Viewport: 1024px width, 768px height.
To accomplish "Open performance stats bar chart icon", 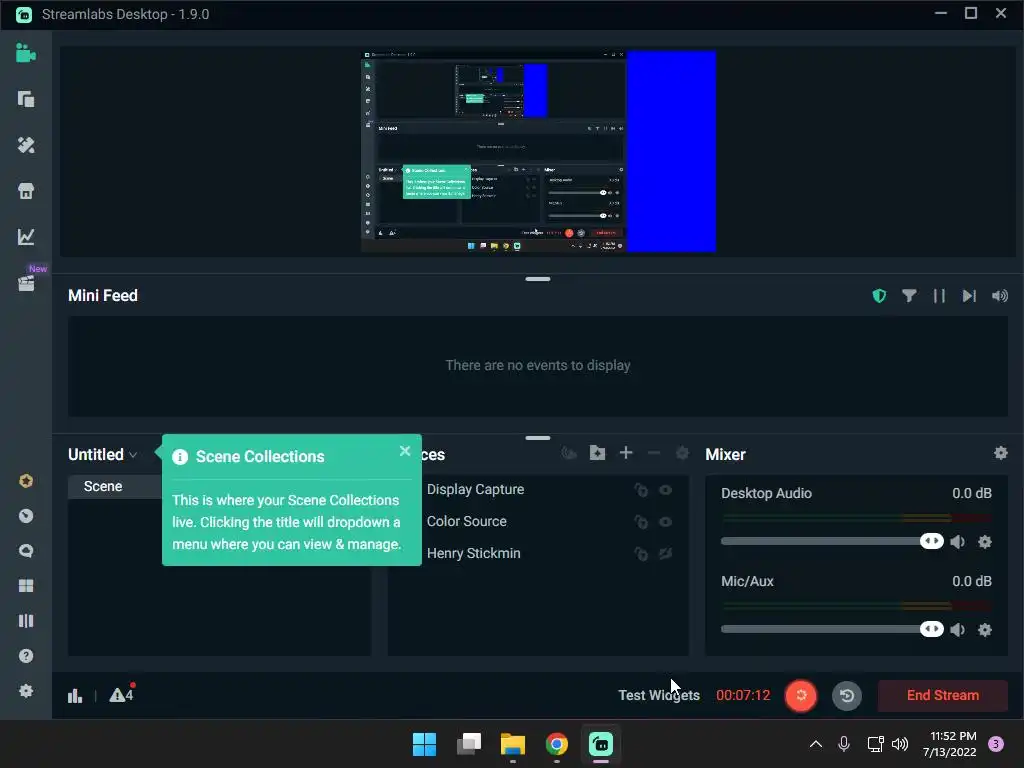I will pyautogui.click(x=75, y=696).
